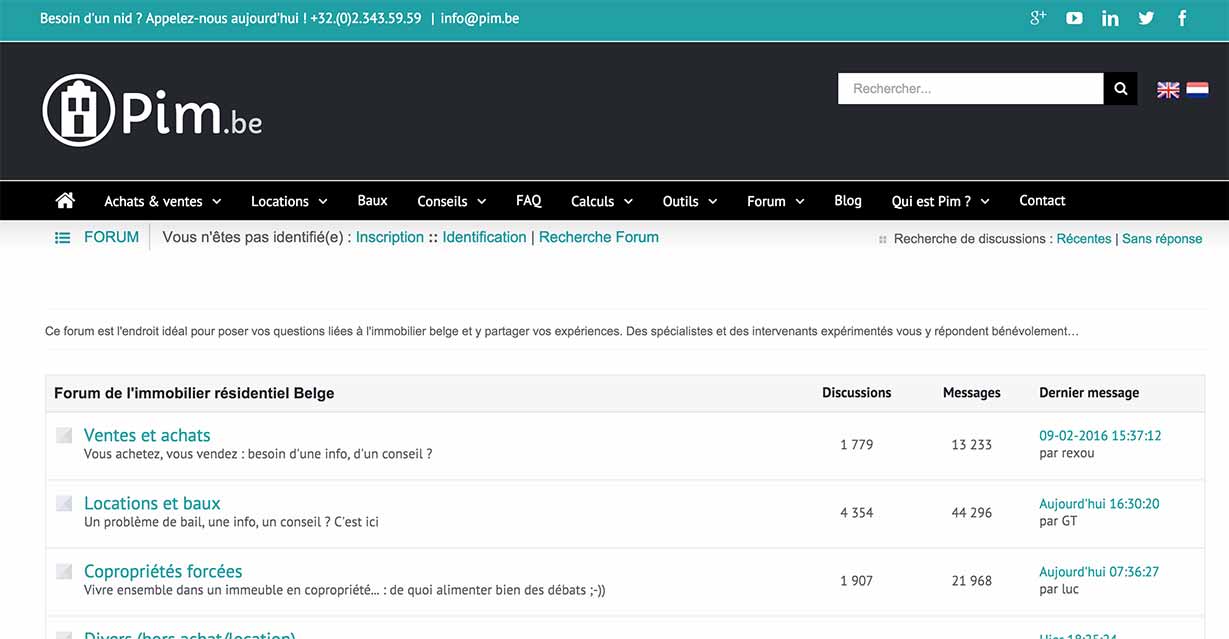Open the Facebook page icon
This screenshot has width=1229, height=639.
[1182, 18]
